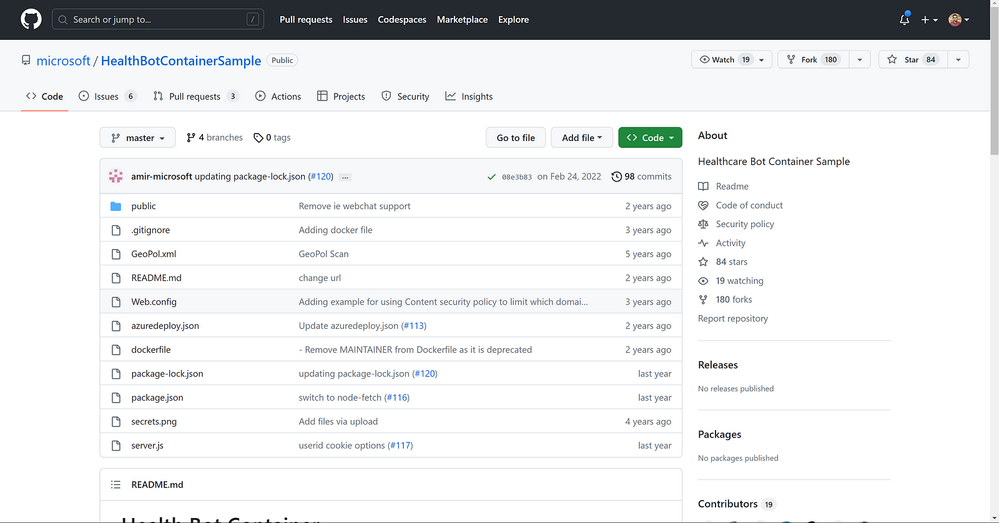999x523 pixels.
Task: Click the Report repository link
Action: pyautogui.click(x=733, y=319)
